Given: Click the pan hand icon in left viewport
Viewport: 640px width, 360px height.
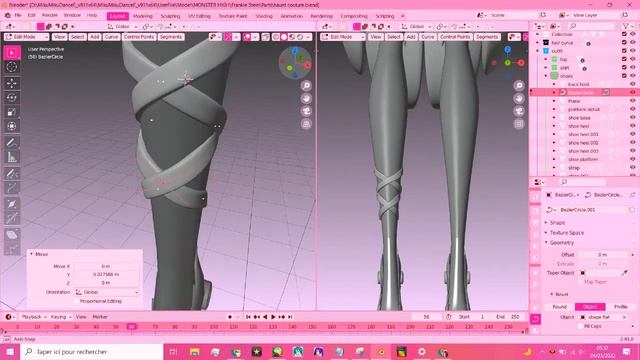Looking at the screenshot, I should coord(306,98).
